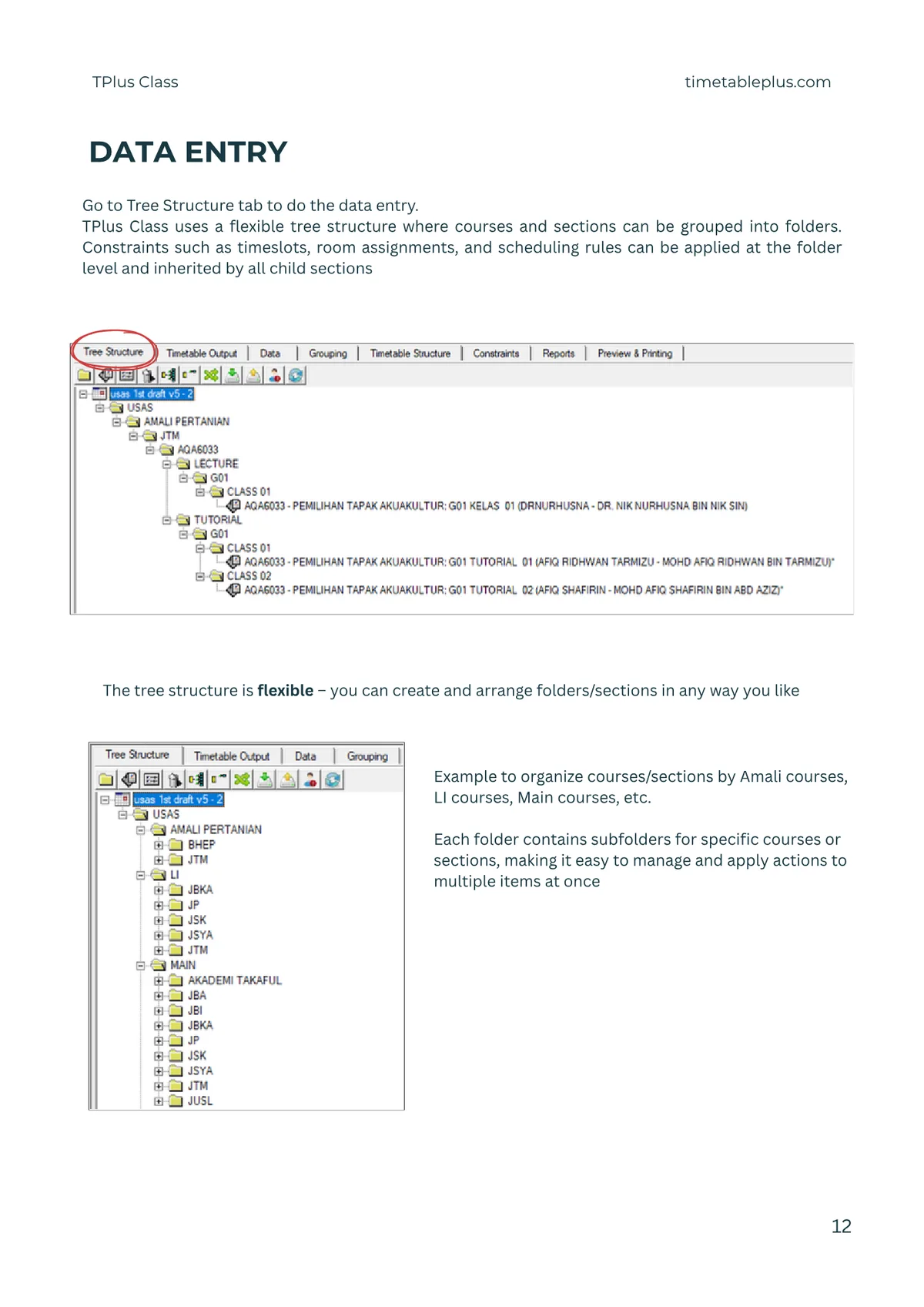The height and width of the screenshot is (1307, 924).
Task: Select the BHEP folder label
Action: point(202,845)
